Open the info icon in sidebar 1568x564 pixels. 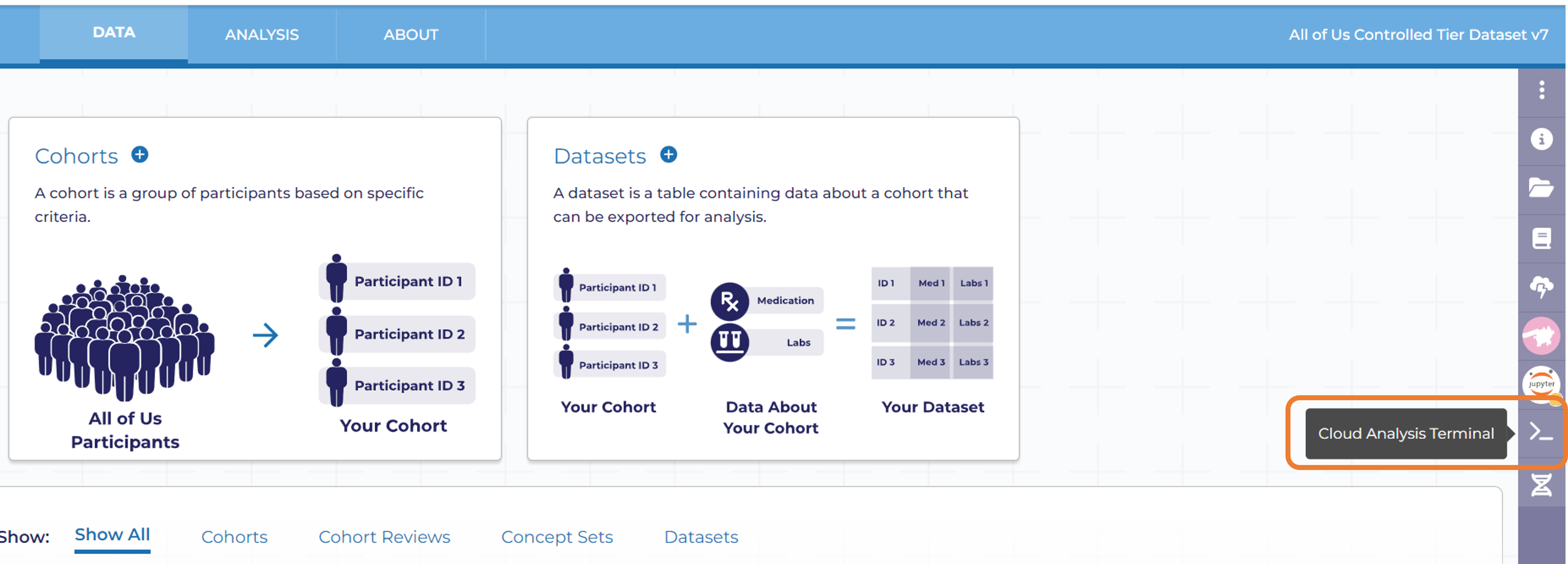click(1541, 140)
